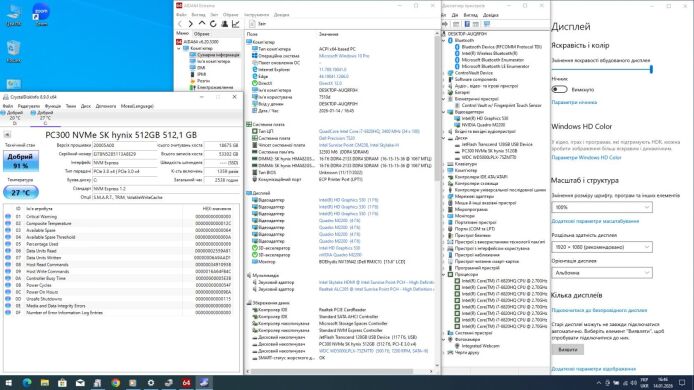
Task: Open the Параметри Windows HD Color link
Action: click(x=586, y=157)
